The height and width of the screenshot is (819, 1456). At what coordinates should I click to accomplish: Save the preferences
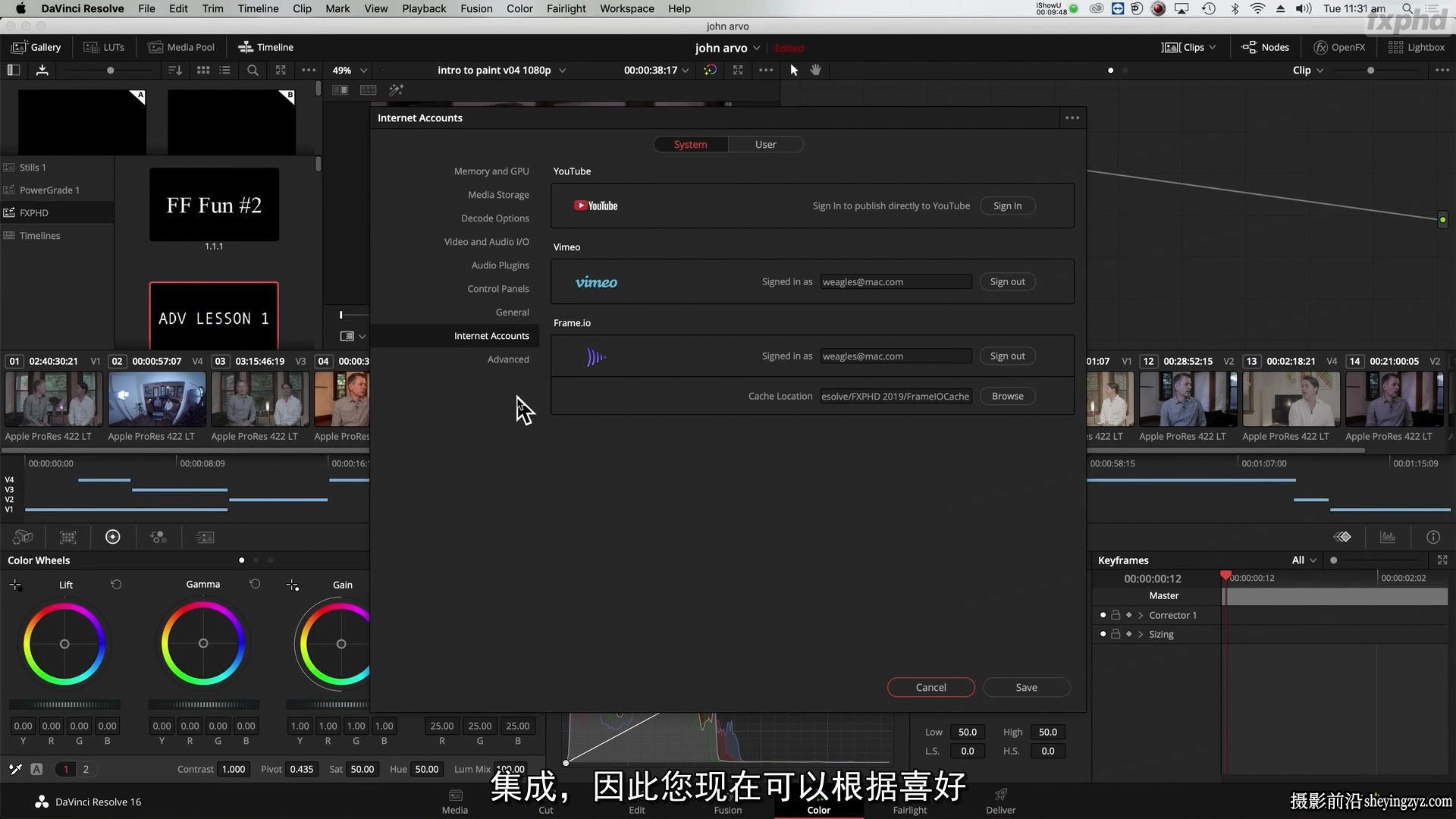click(x=1026, y=687)
